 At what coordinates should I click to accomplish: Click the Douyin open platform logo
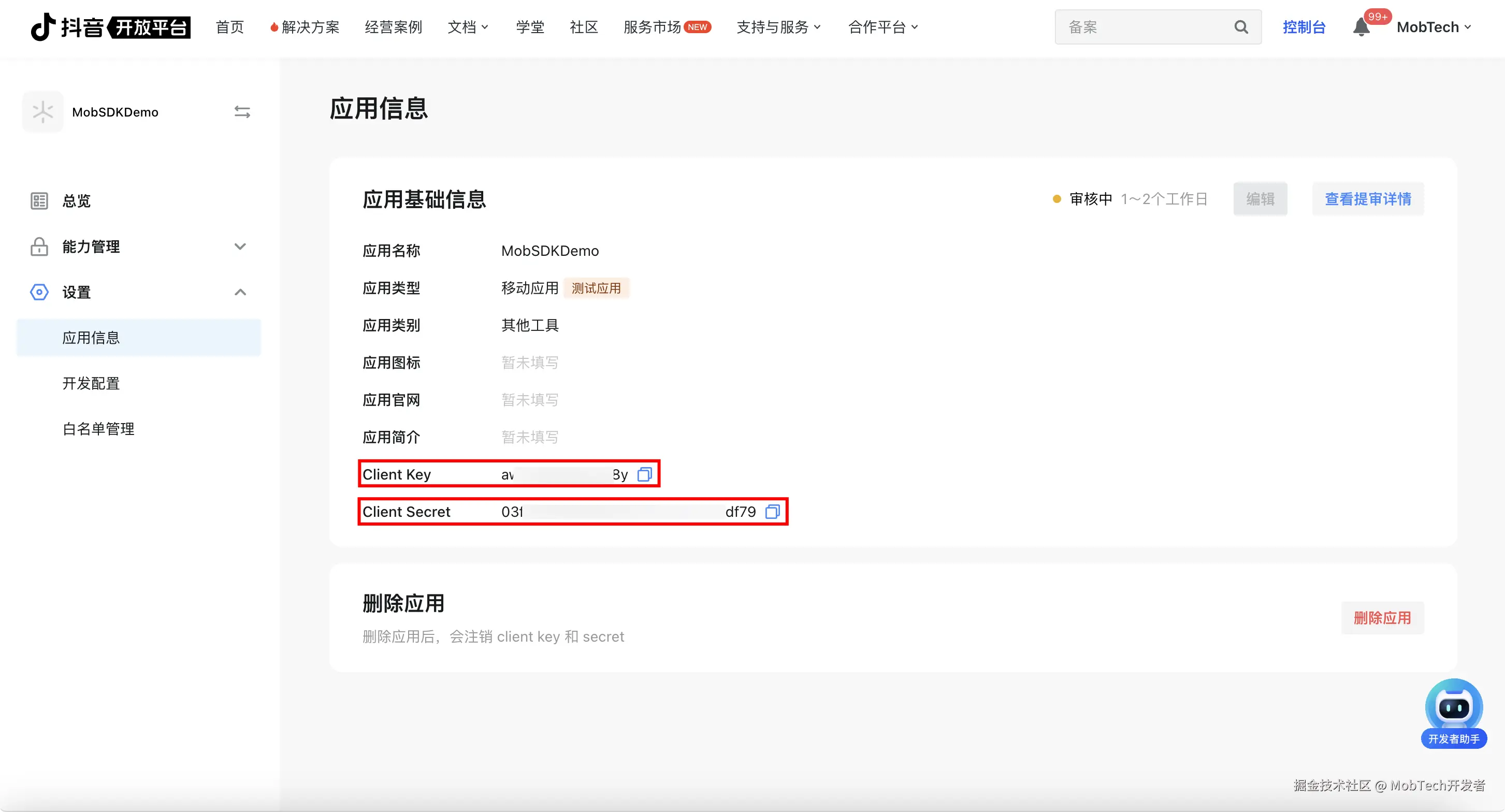110,27
